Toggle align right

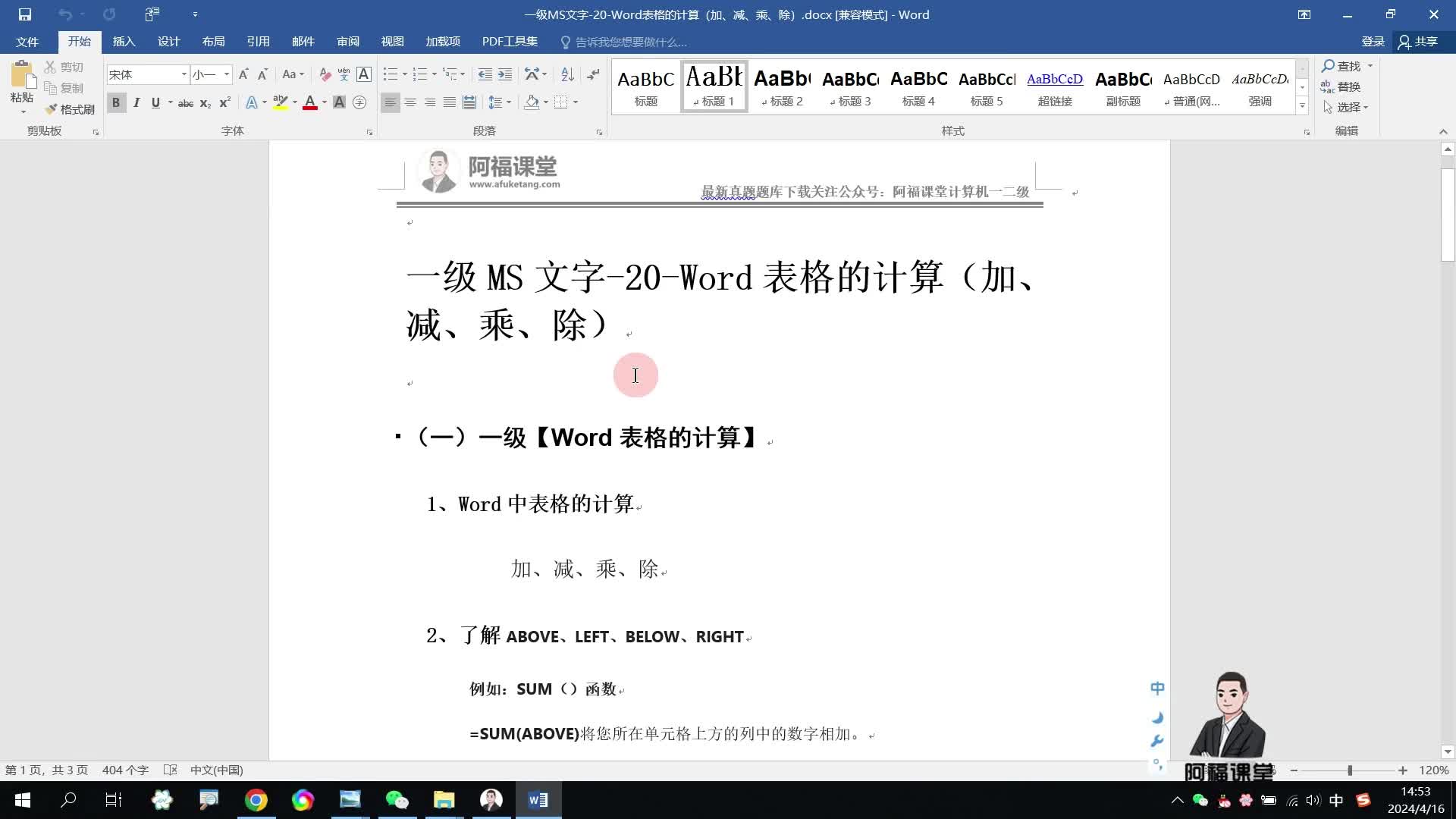(430, 102)
